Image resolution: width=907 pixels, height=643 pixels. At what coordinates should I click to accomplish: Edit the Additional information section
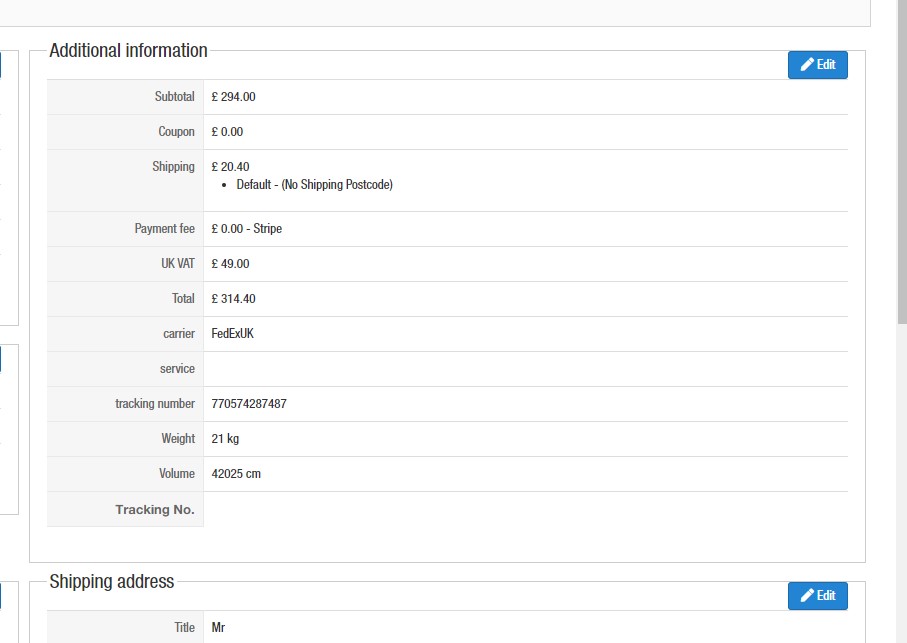[817, 65]
